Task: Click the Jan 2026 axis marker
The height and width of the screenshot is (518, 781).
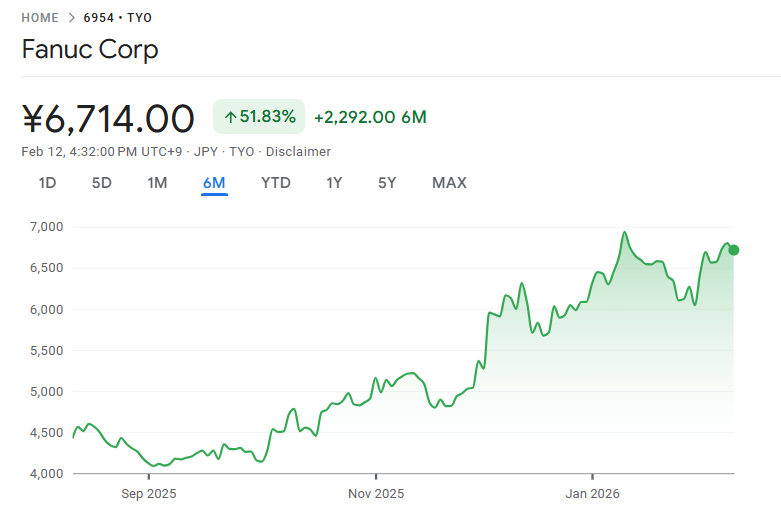Action: 591,493
